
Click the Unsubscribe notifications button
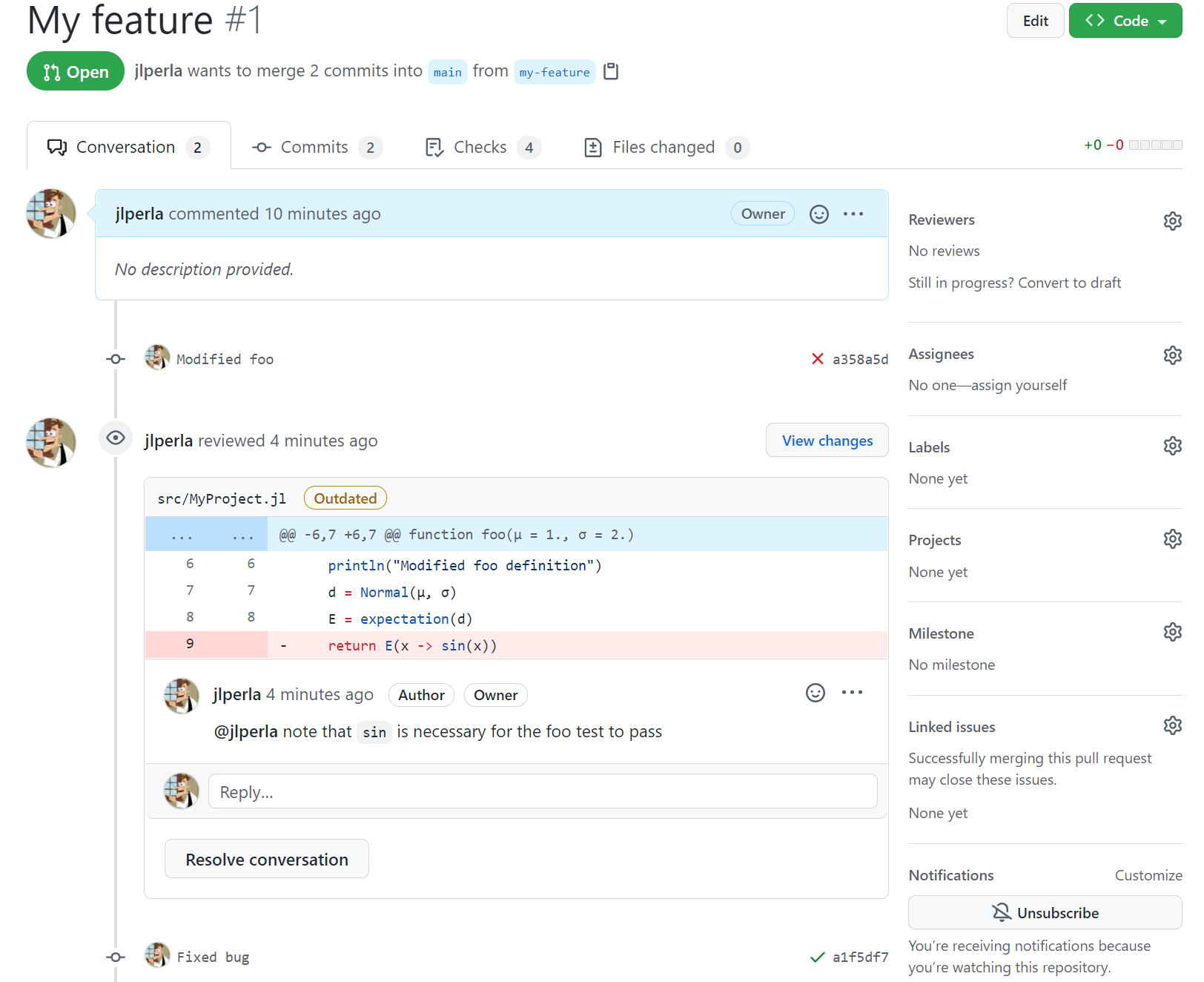click(x=1045, y=912)
